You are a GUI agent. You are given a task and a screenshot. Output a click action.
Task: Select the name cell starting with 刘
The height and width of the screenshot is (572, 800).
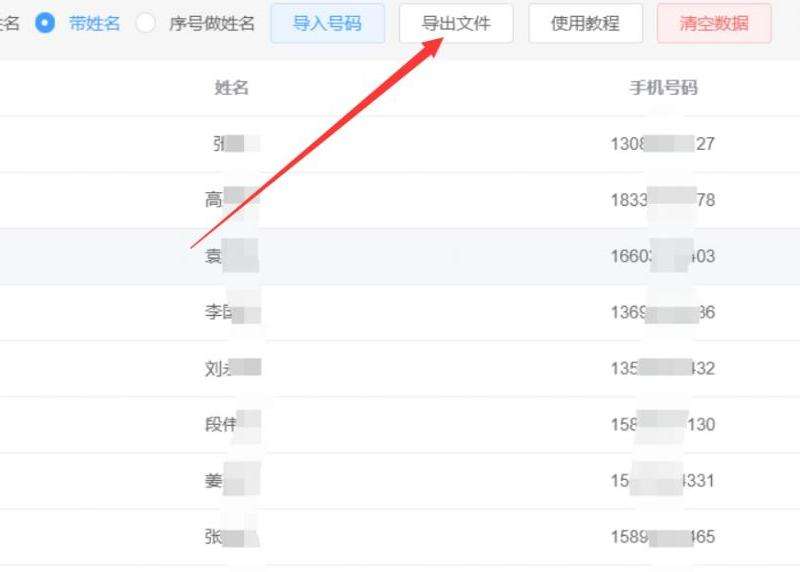pyautogui.click(x=231, y=369)
